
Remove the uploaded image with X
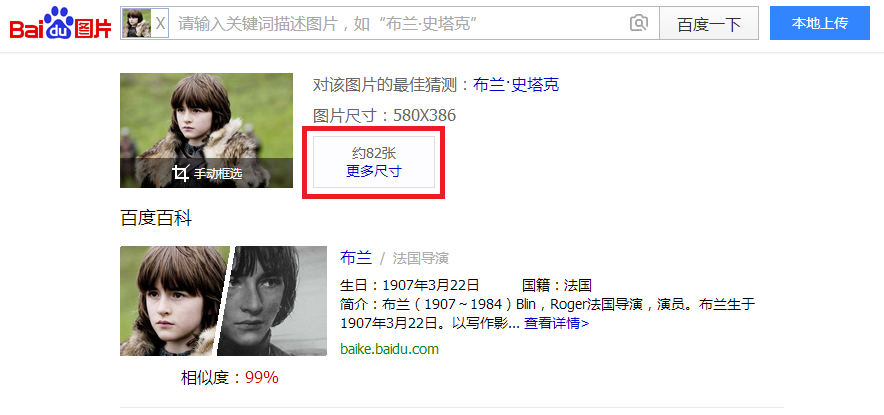pos(161,24)
